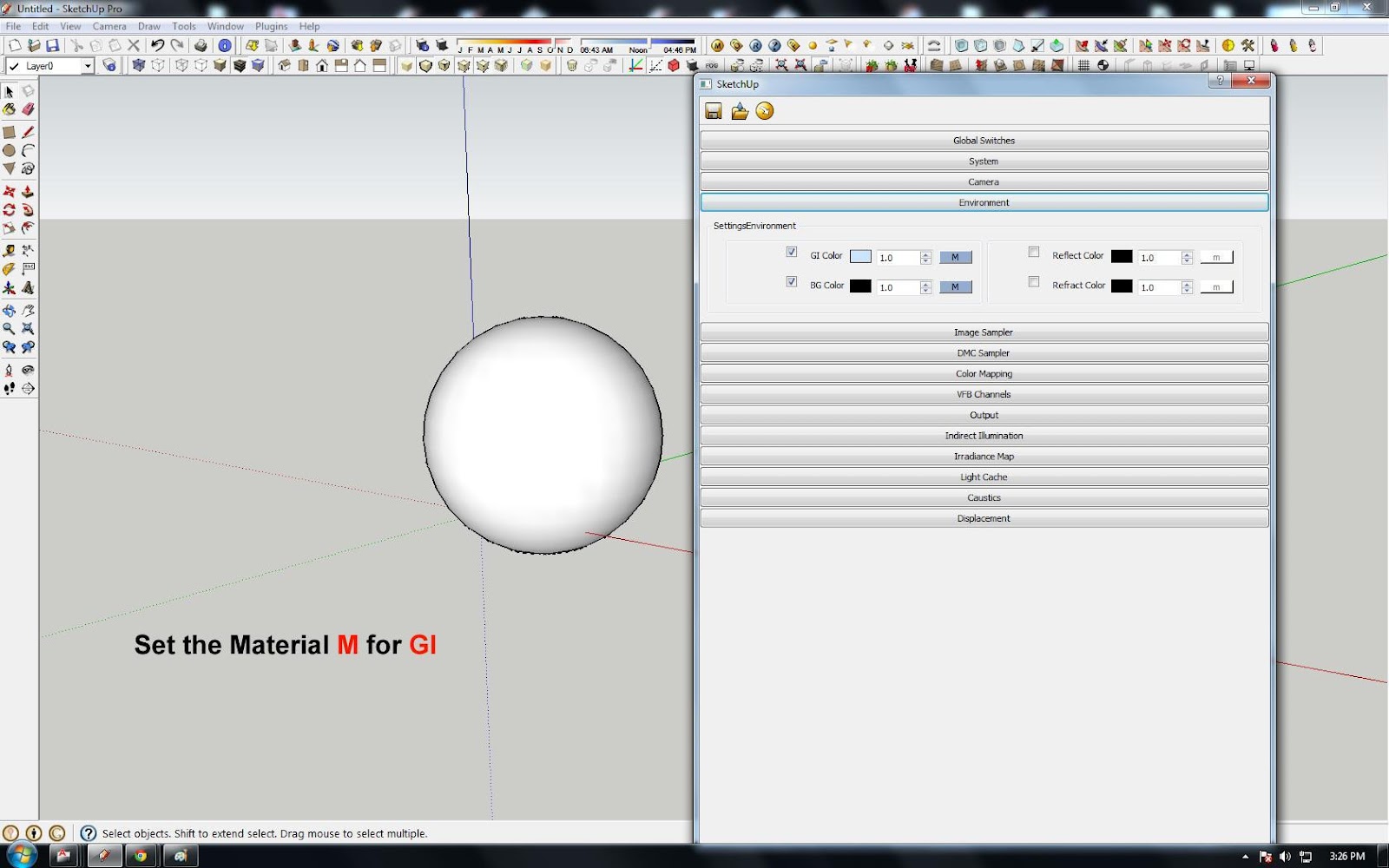Activate the Eraser tool
Image resolution: width=1389 pixels, height=868 pixels.
(29, 108)
